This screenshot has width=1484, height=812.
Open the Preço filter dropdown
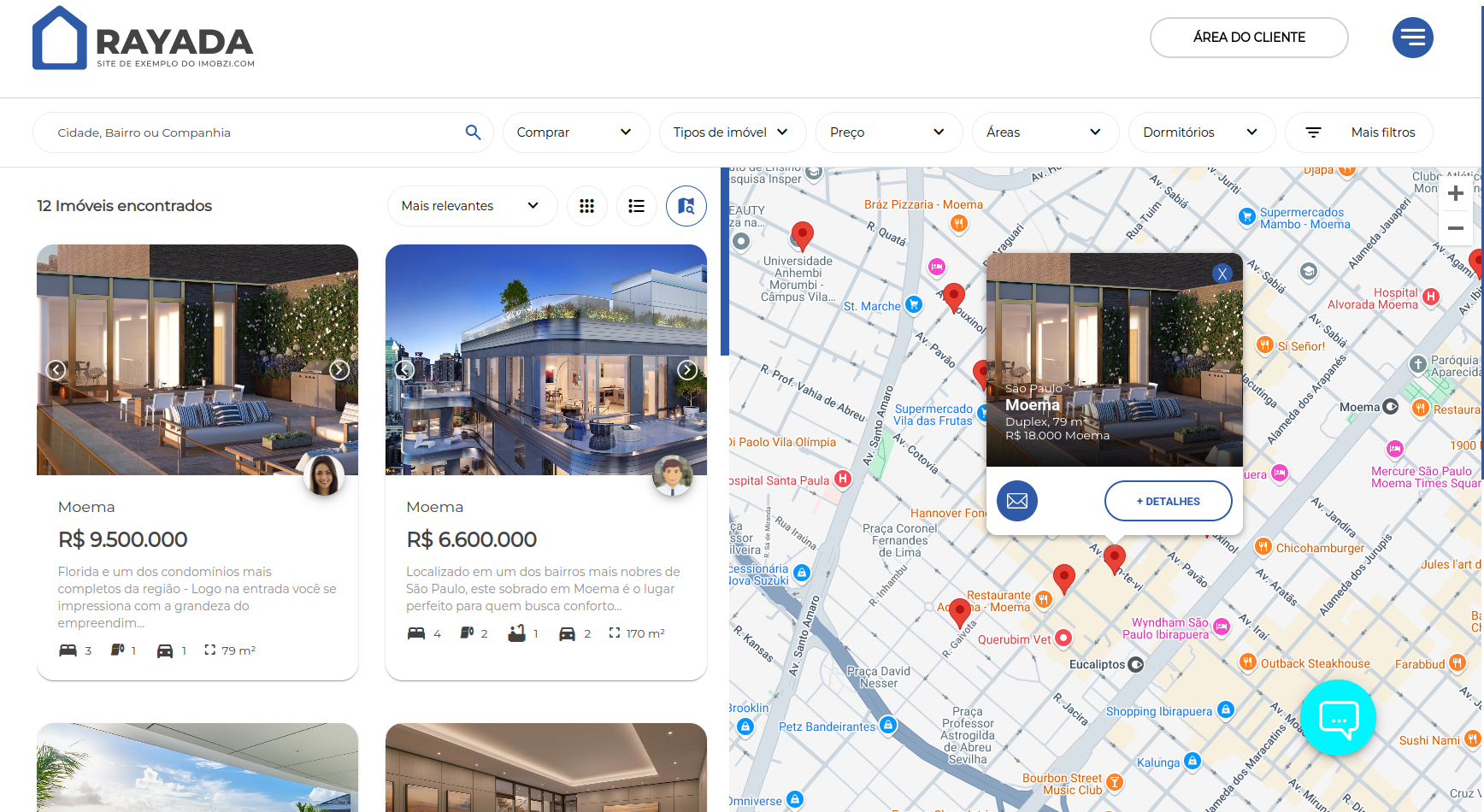pyautogui.click(x=889, y=132)
